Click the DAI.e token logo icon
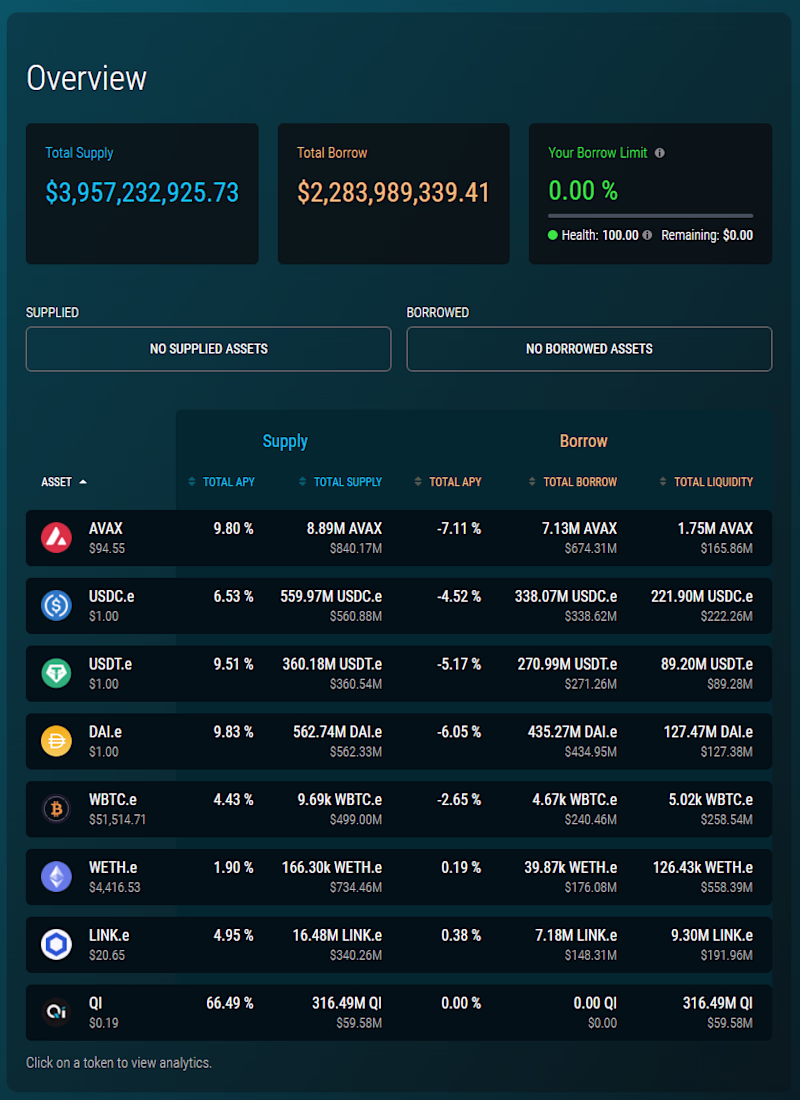Image resolution: width=800 pixels, height=1100 pixels. click(56, 742)
